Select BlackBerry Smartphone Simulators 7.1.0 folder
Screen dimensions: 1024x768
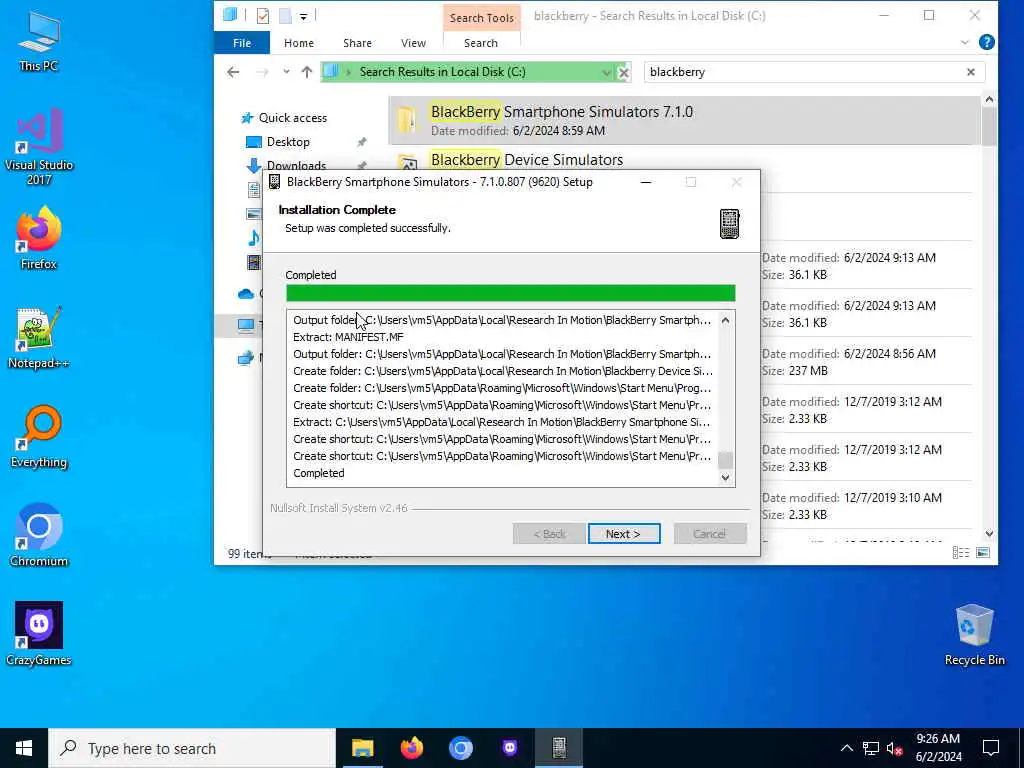[x=684, y=121]
